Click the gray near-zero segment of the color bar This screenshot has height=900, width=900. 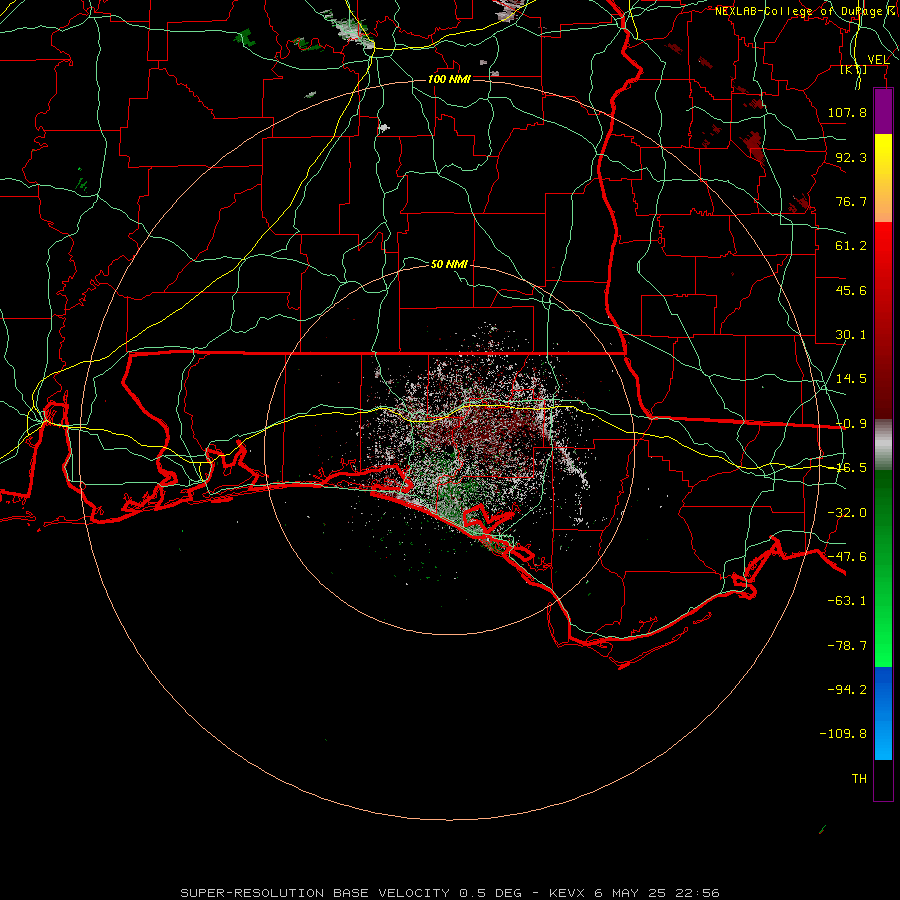883,444
